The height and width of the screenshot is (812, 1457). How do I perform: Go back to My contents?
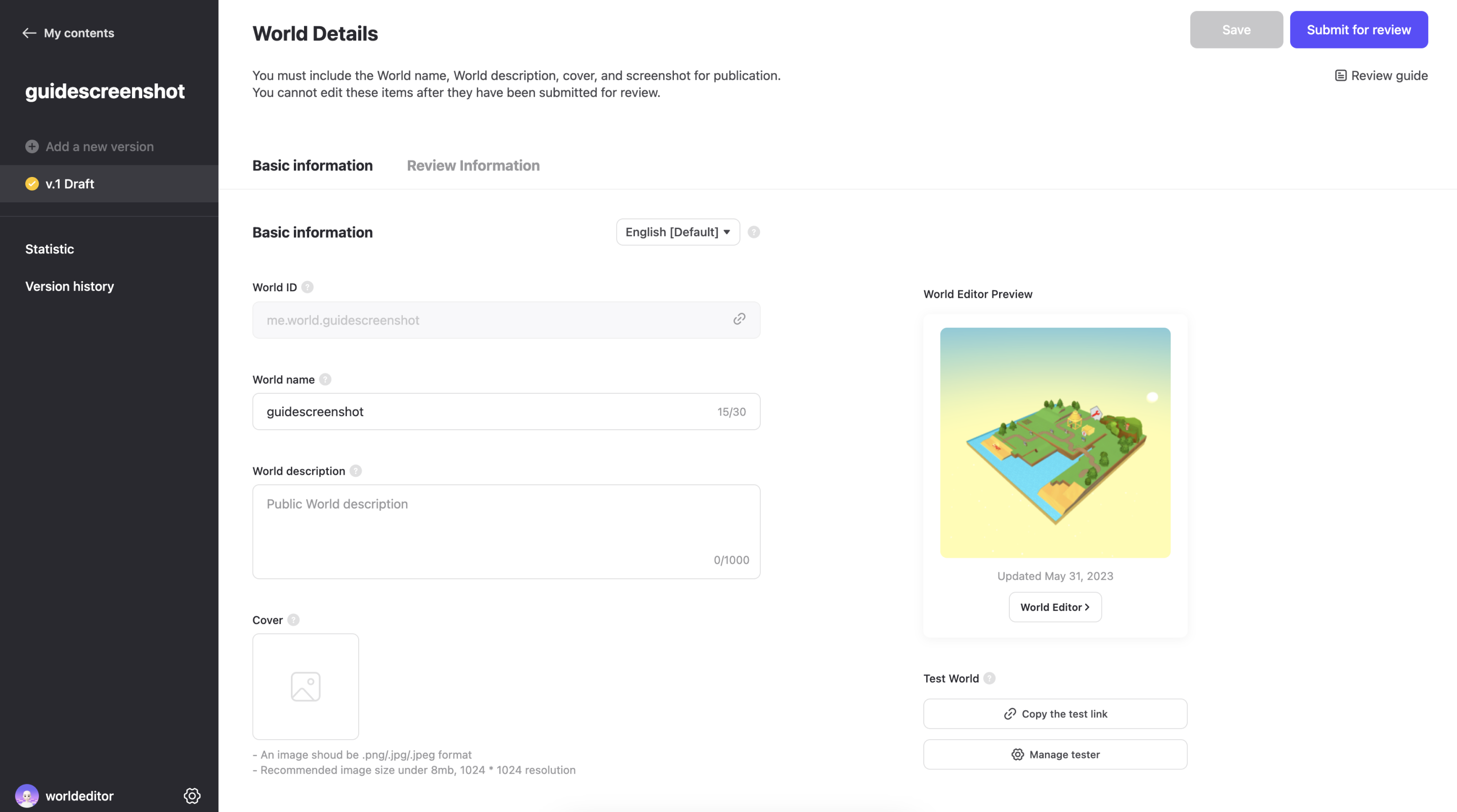click(x=68, y=33)
